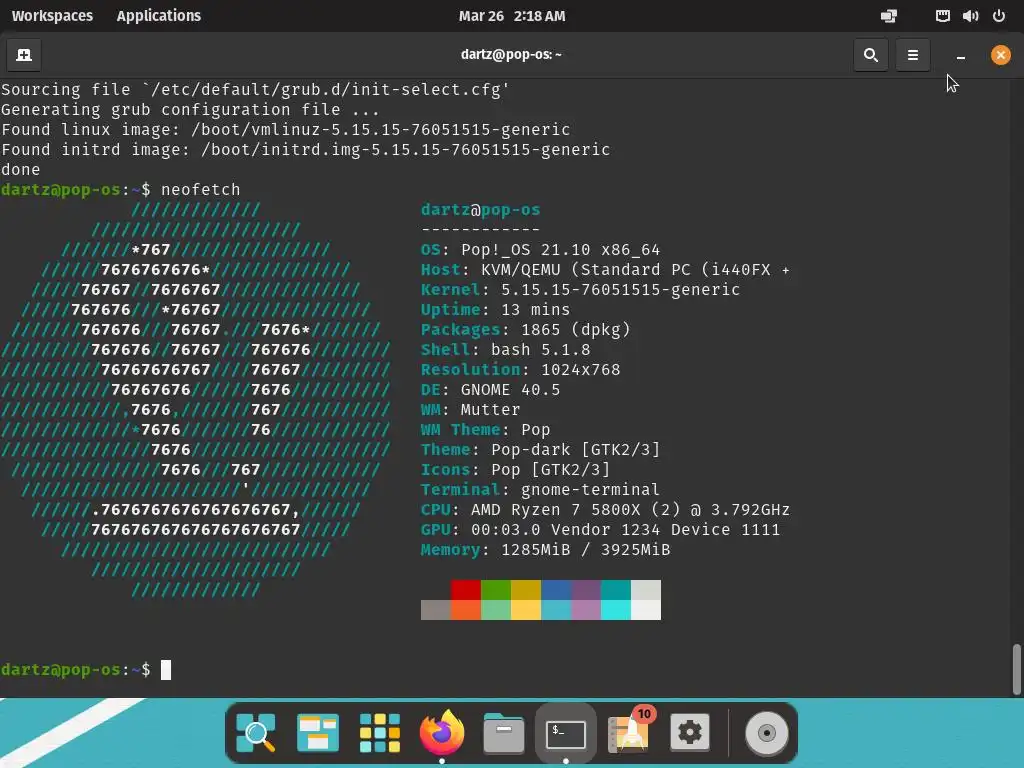Minimize the terminal window
1024x768 pixels.
pyautogui.click(x=961, y=56)
